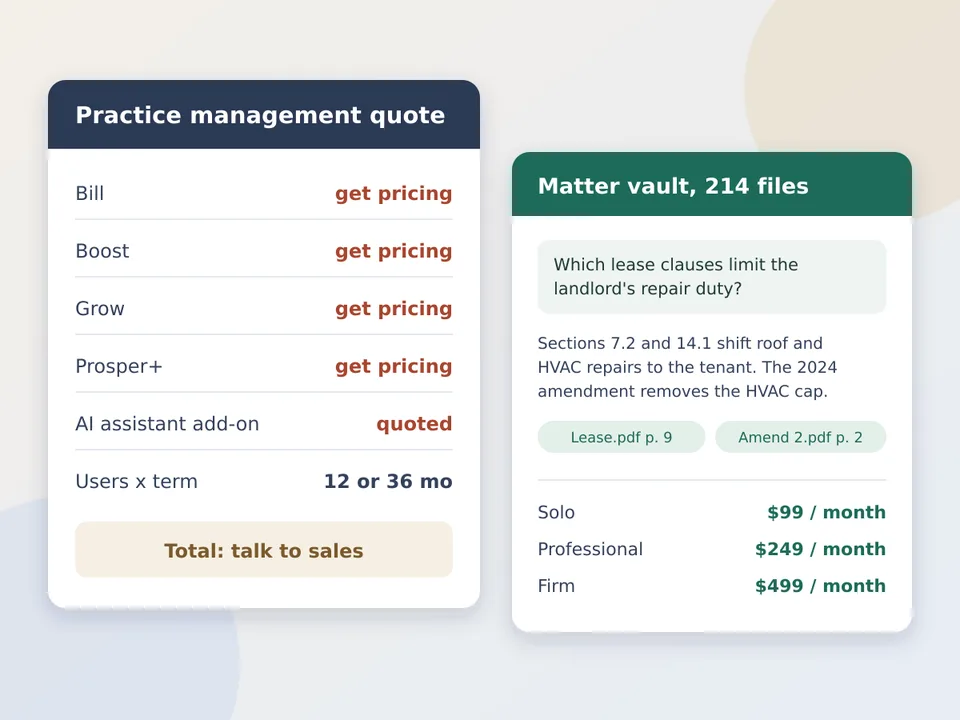960x720 pixels.
Task: Click the 'Boost' plan label
Action: pos(102,251)
